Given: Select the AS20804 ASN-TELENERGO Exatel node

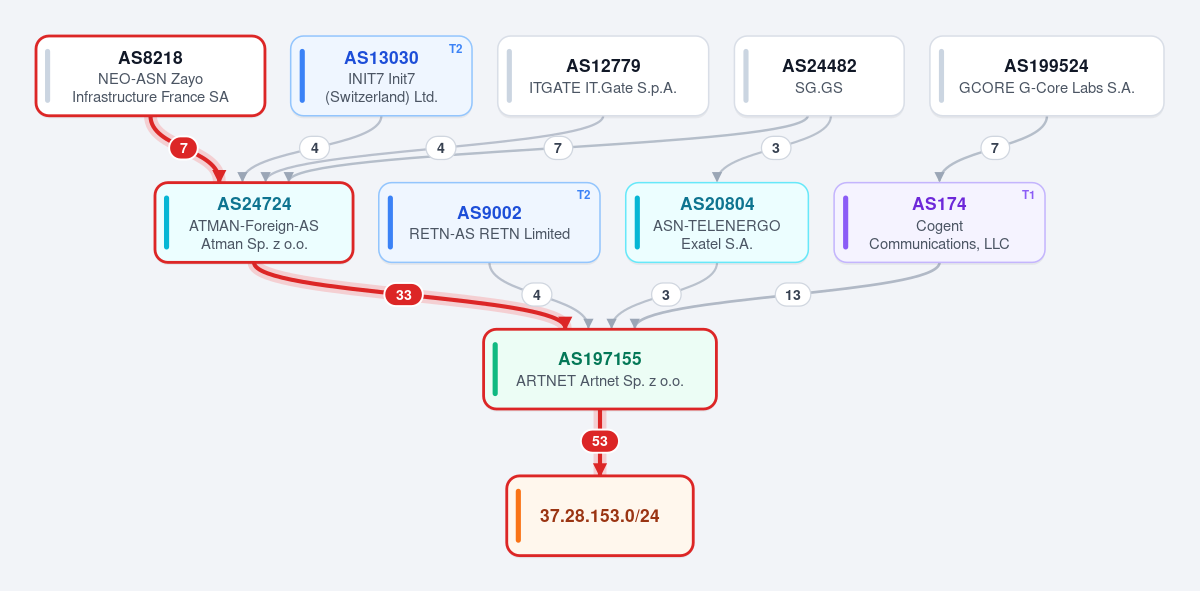Looking at the screenshot, I should (717, 222).
